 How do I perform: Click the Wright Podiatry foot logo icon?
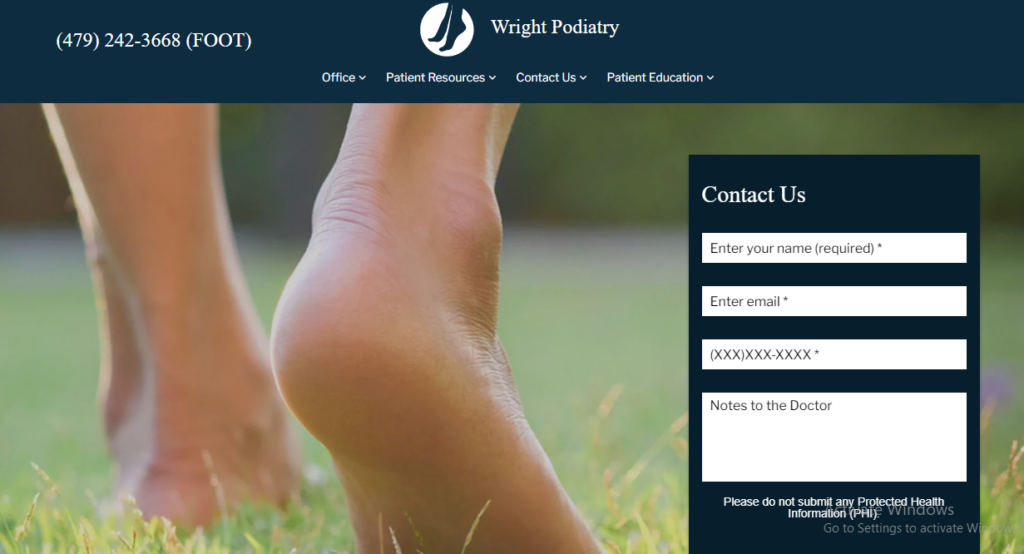coord(447,29)
